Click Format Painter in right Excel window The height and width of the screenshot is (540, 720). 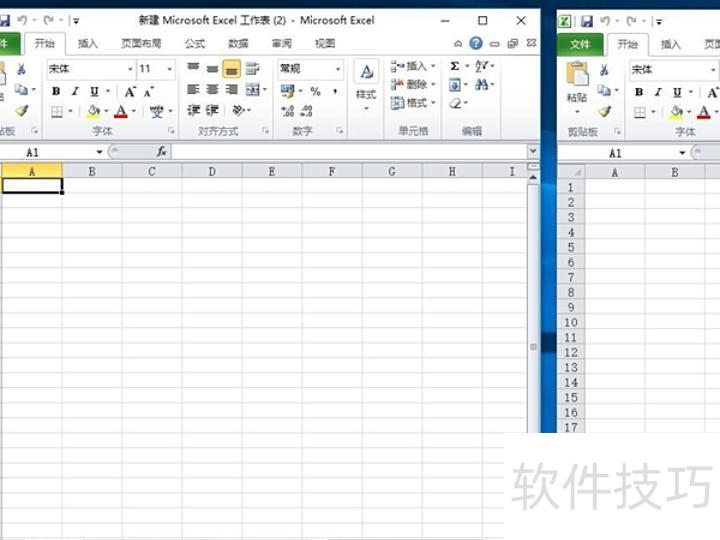click(604, 112)
